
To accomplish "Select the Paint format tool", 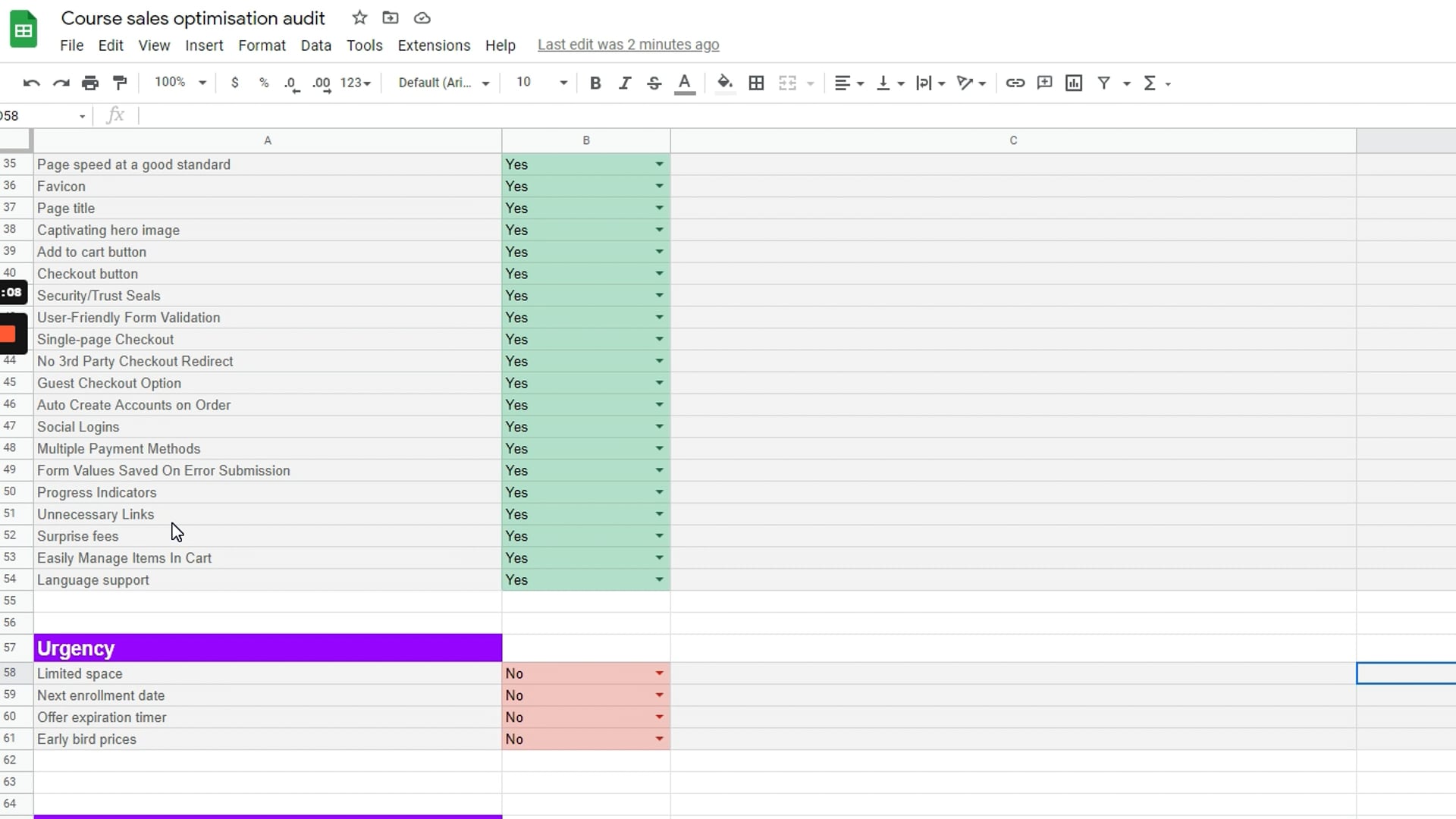I will coord(120,83).
